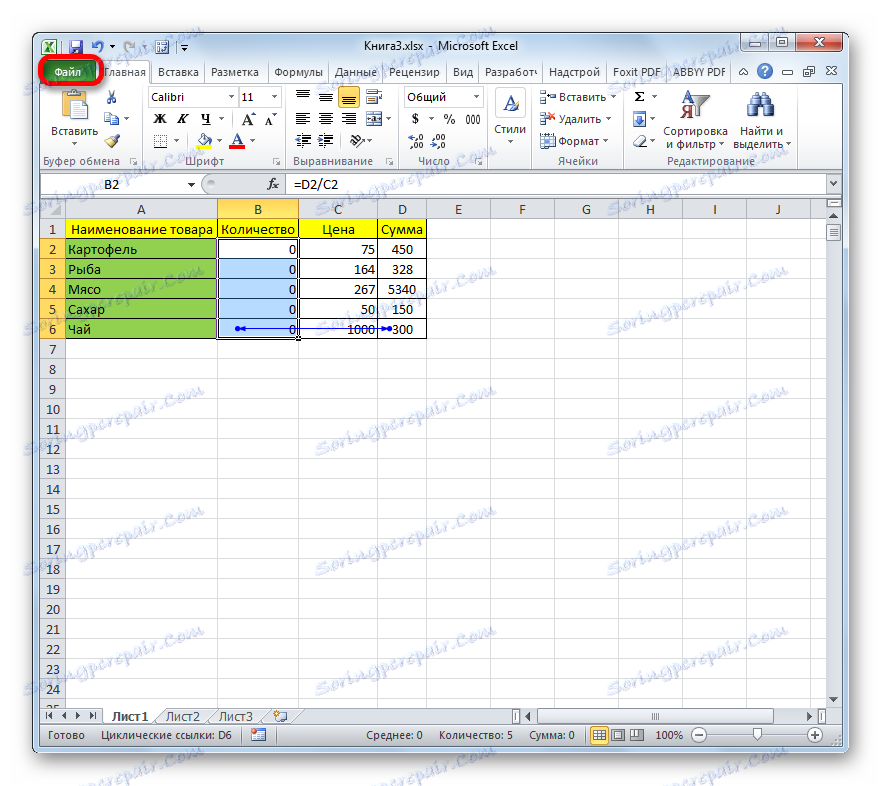Switch to the Вставка ribbon tab
Image resolution: width=882 pixels, height=786 pixels.
tap(178, 72)
